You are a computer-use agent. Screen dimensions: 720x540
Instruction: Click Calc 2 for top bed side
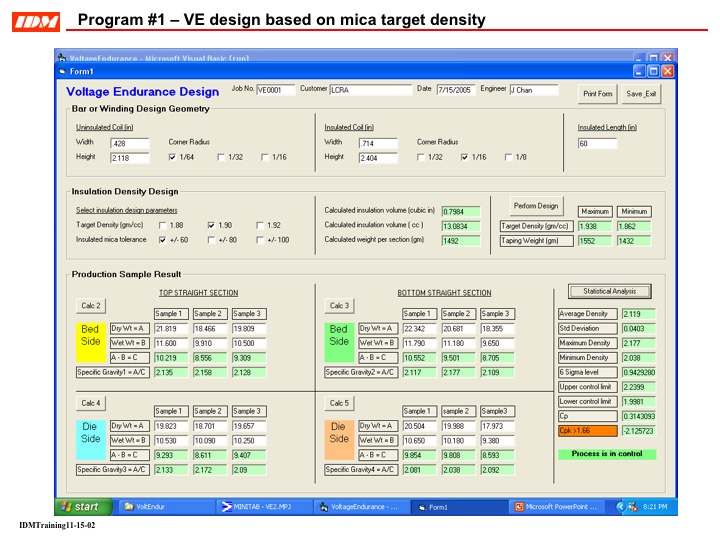(x=91, y=306)
